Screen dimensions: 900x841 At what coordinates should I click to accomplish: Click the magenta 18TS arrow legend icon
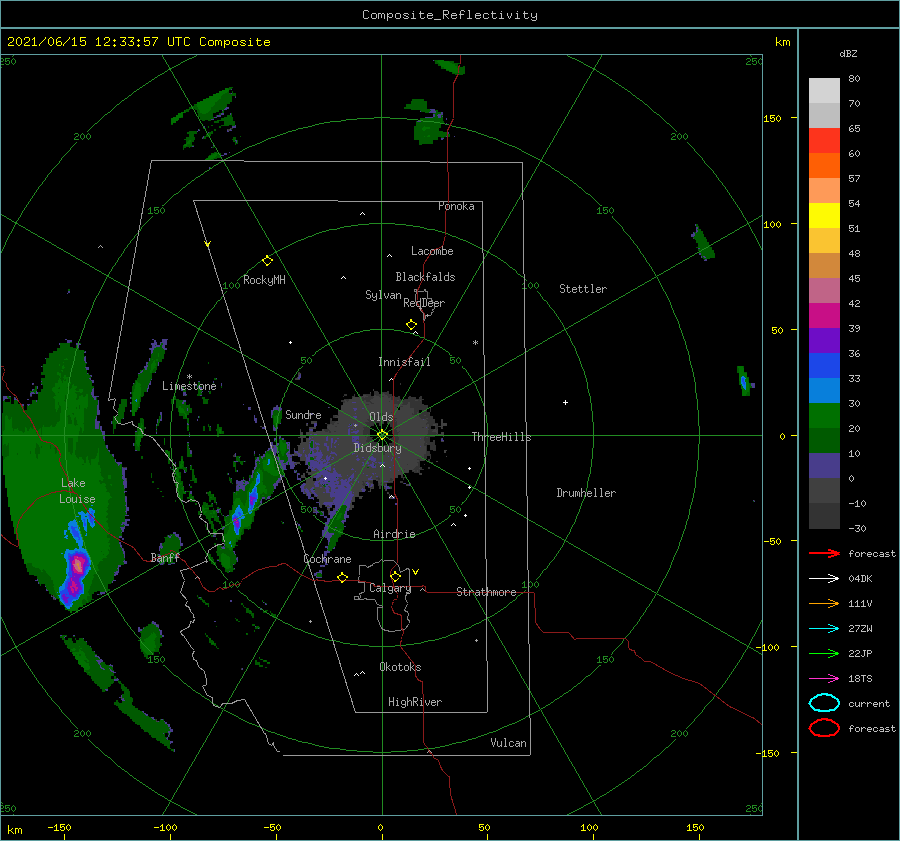click(x=824, y=679)
